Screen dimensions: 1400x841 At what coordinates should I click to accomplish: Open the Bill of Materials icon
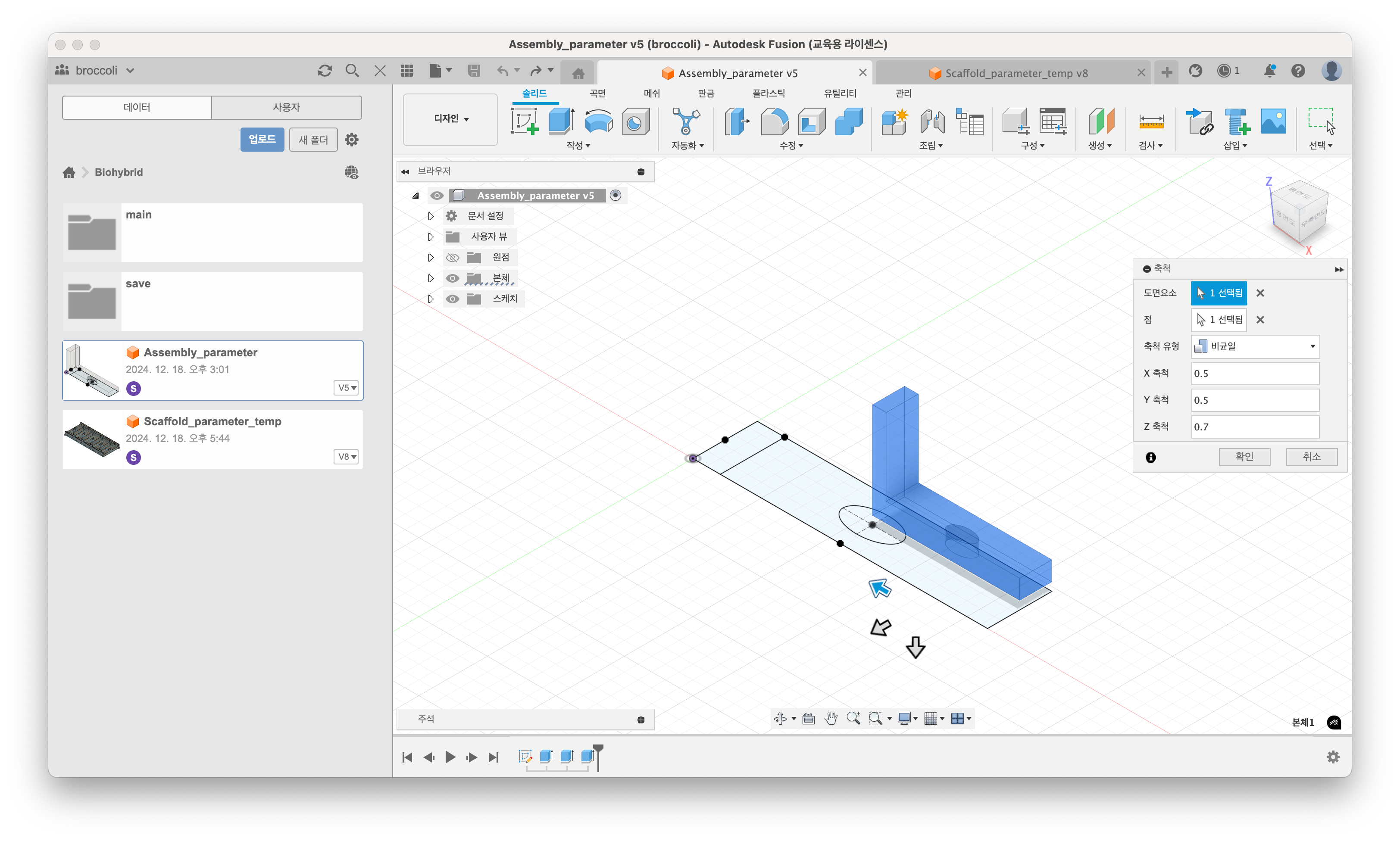pyautogui.click(x=969, y=121)
